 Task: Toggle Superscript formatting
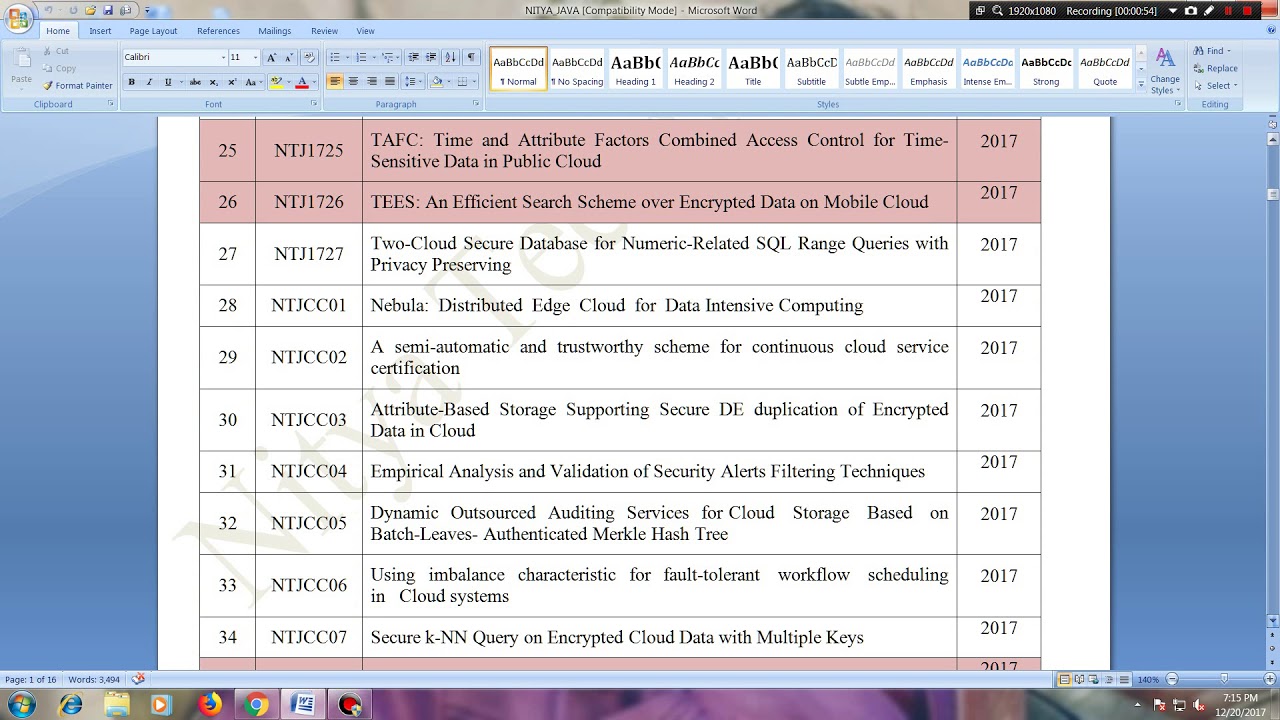pyautogui.click(x=232, y=82)
